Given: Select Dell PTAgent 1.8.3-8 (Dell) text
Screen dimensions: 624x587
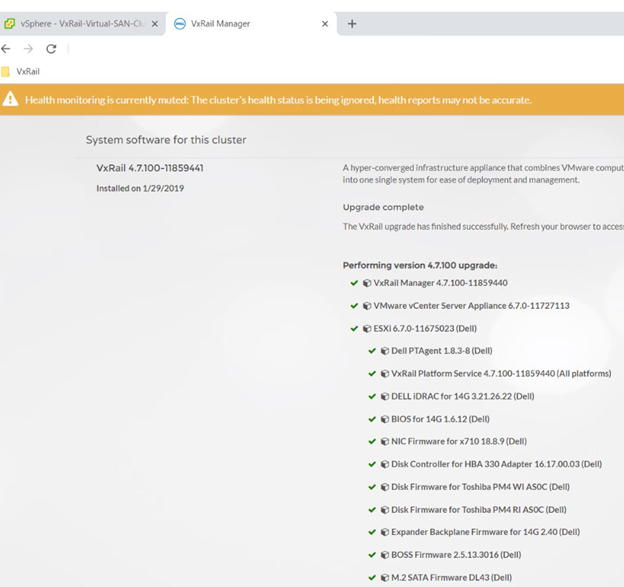Looking at the screenshot, I should pos(442,351).
